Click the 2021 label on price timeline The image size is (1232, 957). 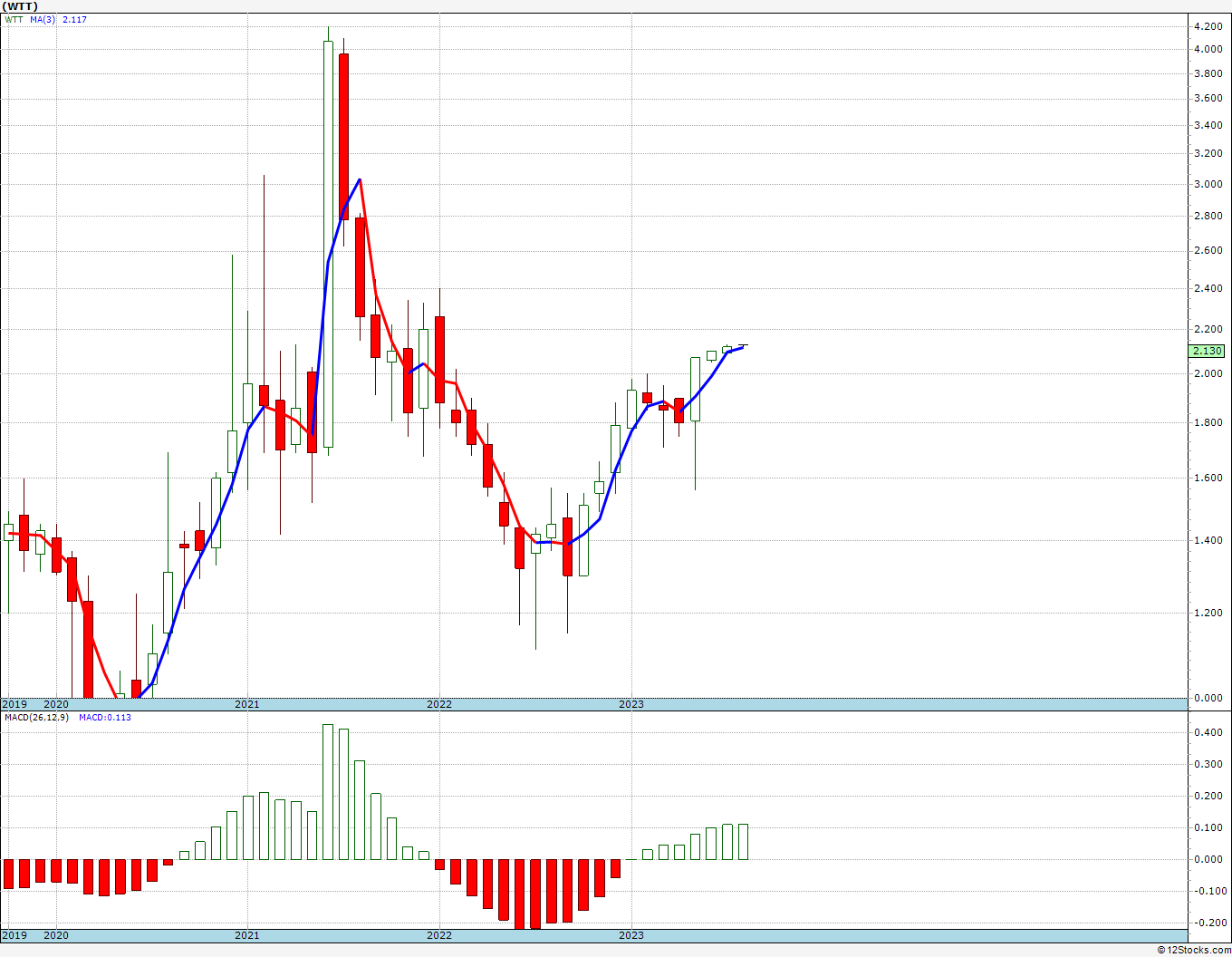pos(246,704)
